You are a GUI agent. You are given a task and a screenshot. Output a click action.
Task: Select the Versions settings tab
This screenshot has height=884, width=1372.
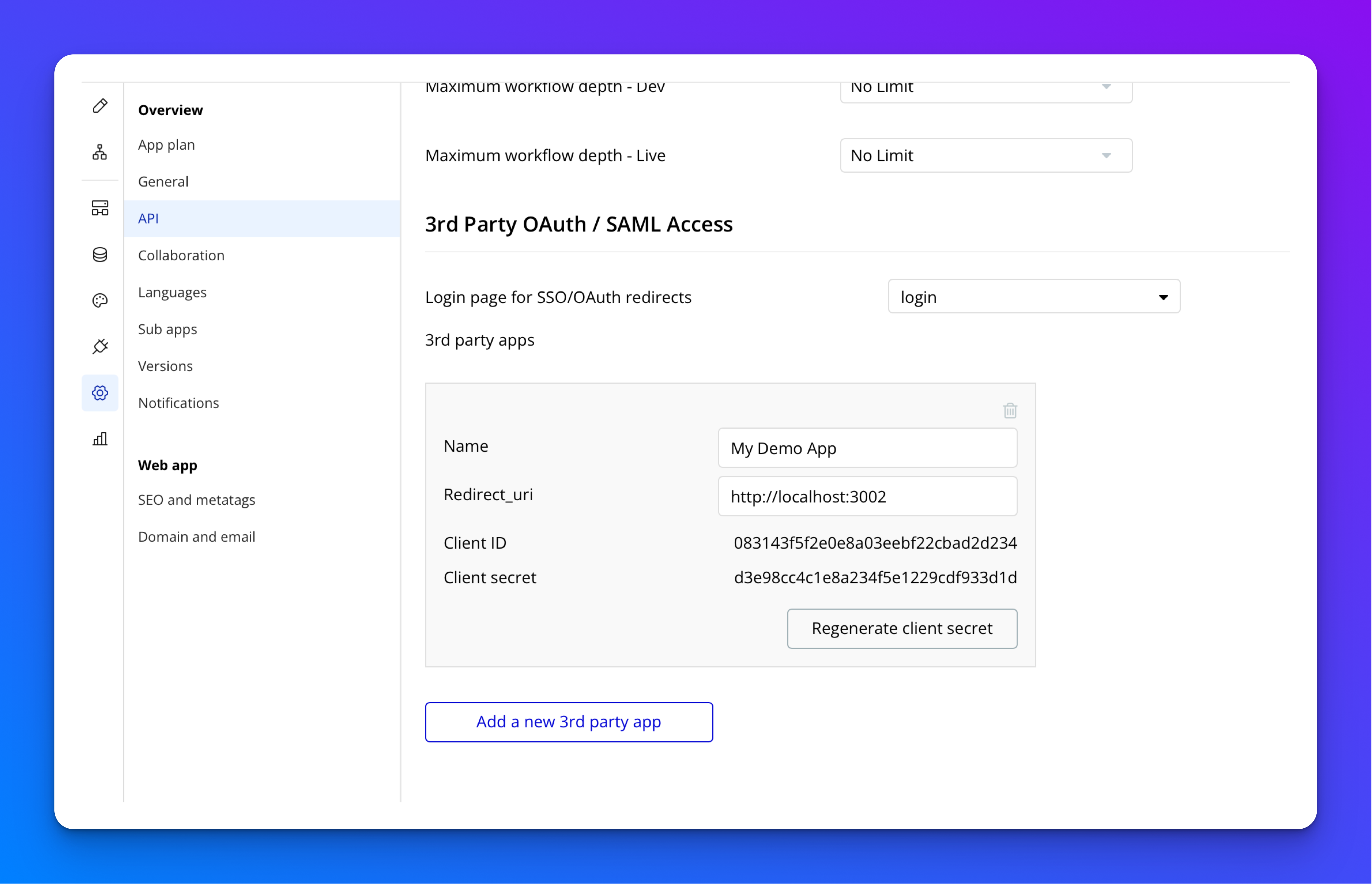click(165, 366)
